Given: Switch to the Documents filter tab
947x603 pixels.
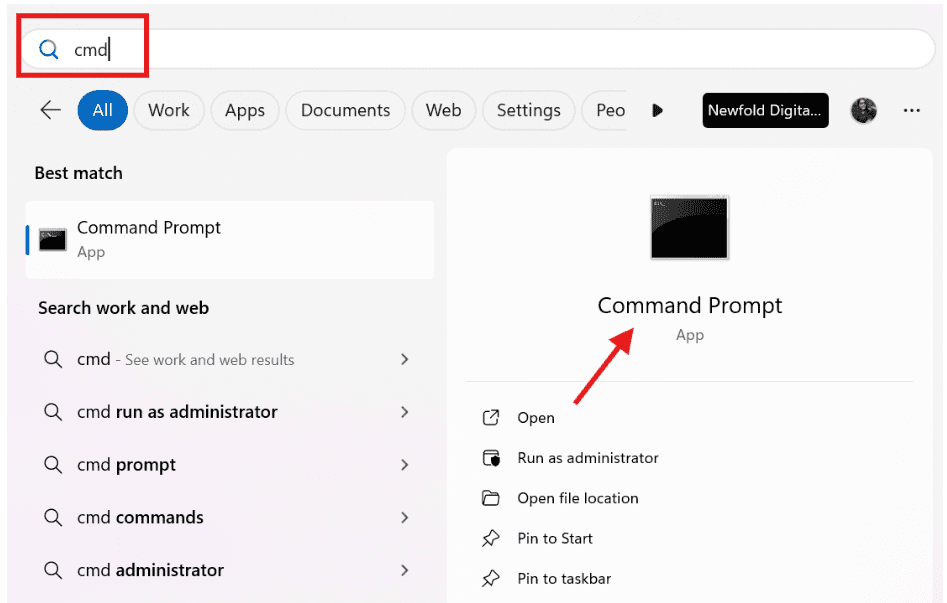Looking at the screenshot, I should tap(345, 111).
